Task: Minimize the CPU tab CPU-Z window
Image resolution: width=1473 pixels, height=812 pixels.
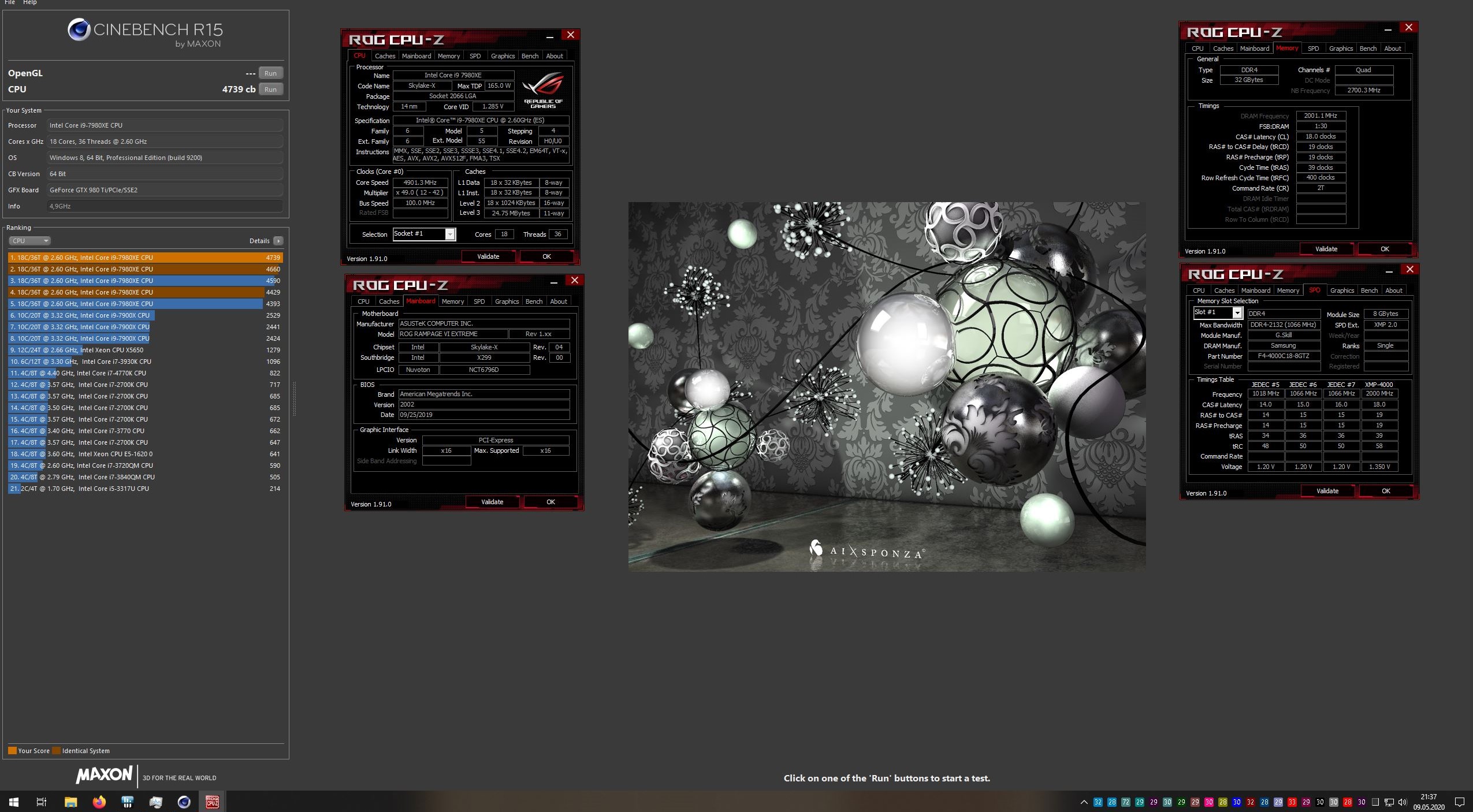Action: coord(550,36)
